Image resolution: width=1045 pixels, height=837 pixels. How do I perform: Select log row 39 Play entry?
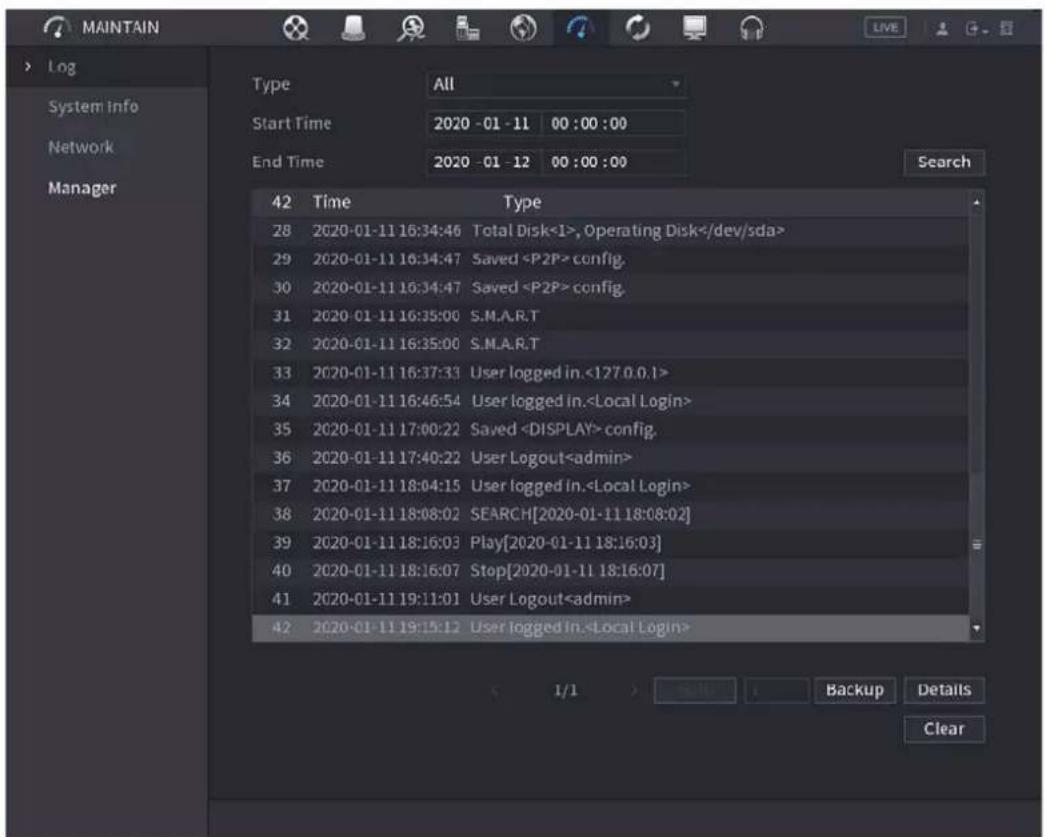tap(610, 542)
